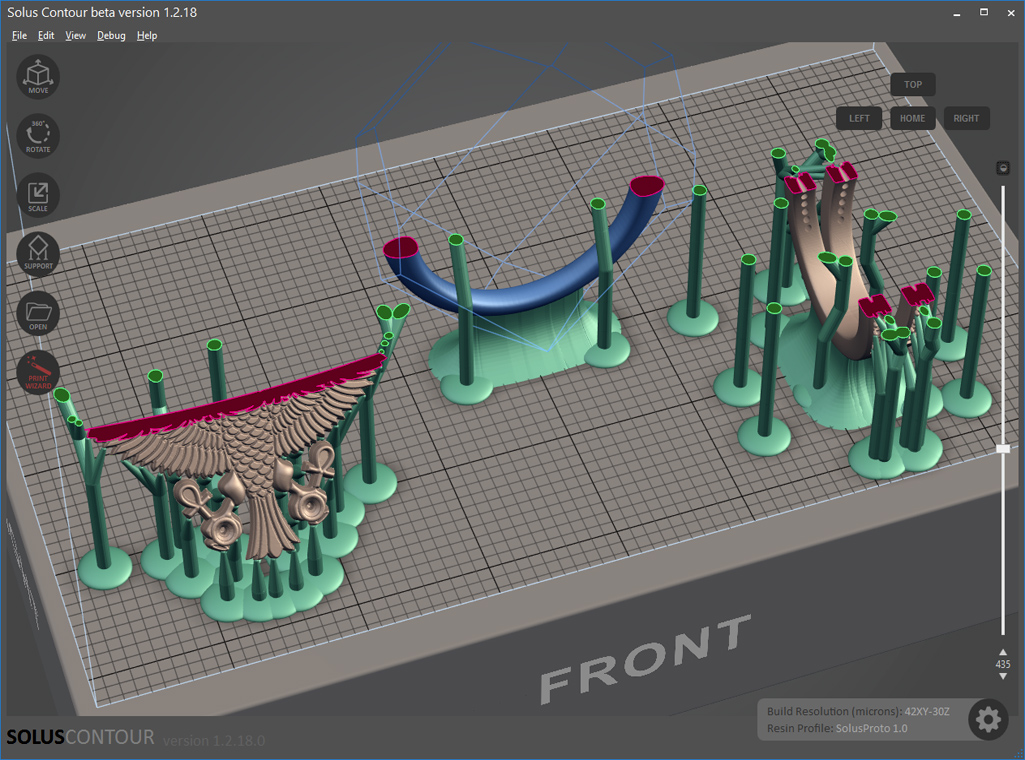Minimize the Solus Contour window
This screenshot has width=1025, height=760.
(x=956, y=12)
